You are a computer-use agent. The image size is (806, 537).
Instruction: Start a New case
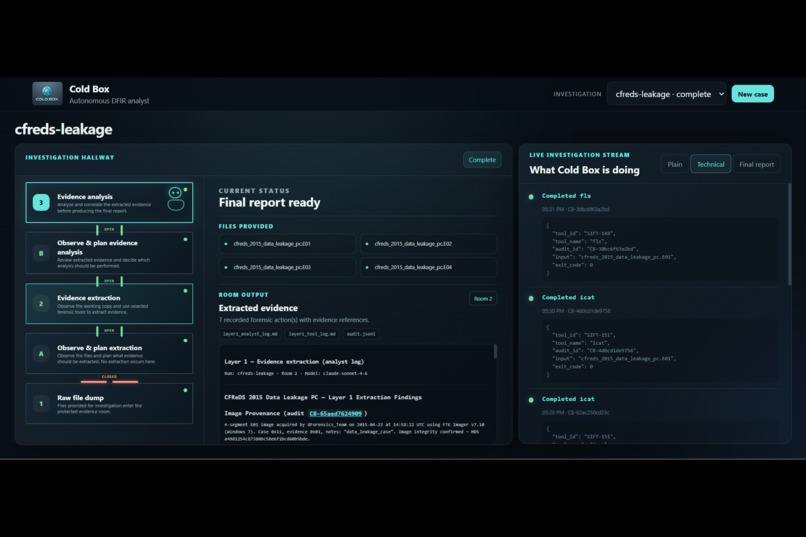753,94
